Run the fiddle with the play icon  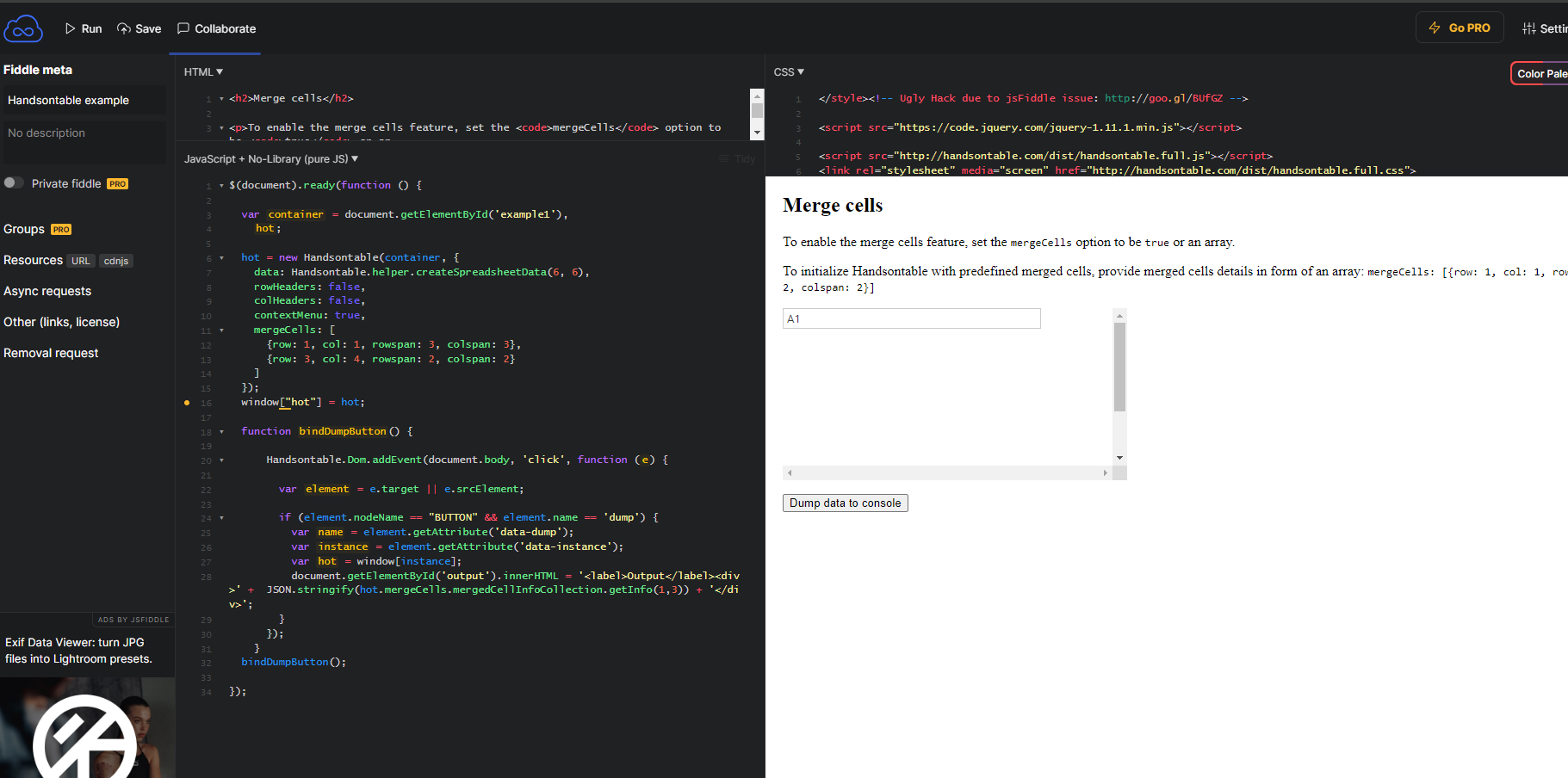(x=84, y=28)
